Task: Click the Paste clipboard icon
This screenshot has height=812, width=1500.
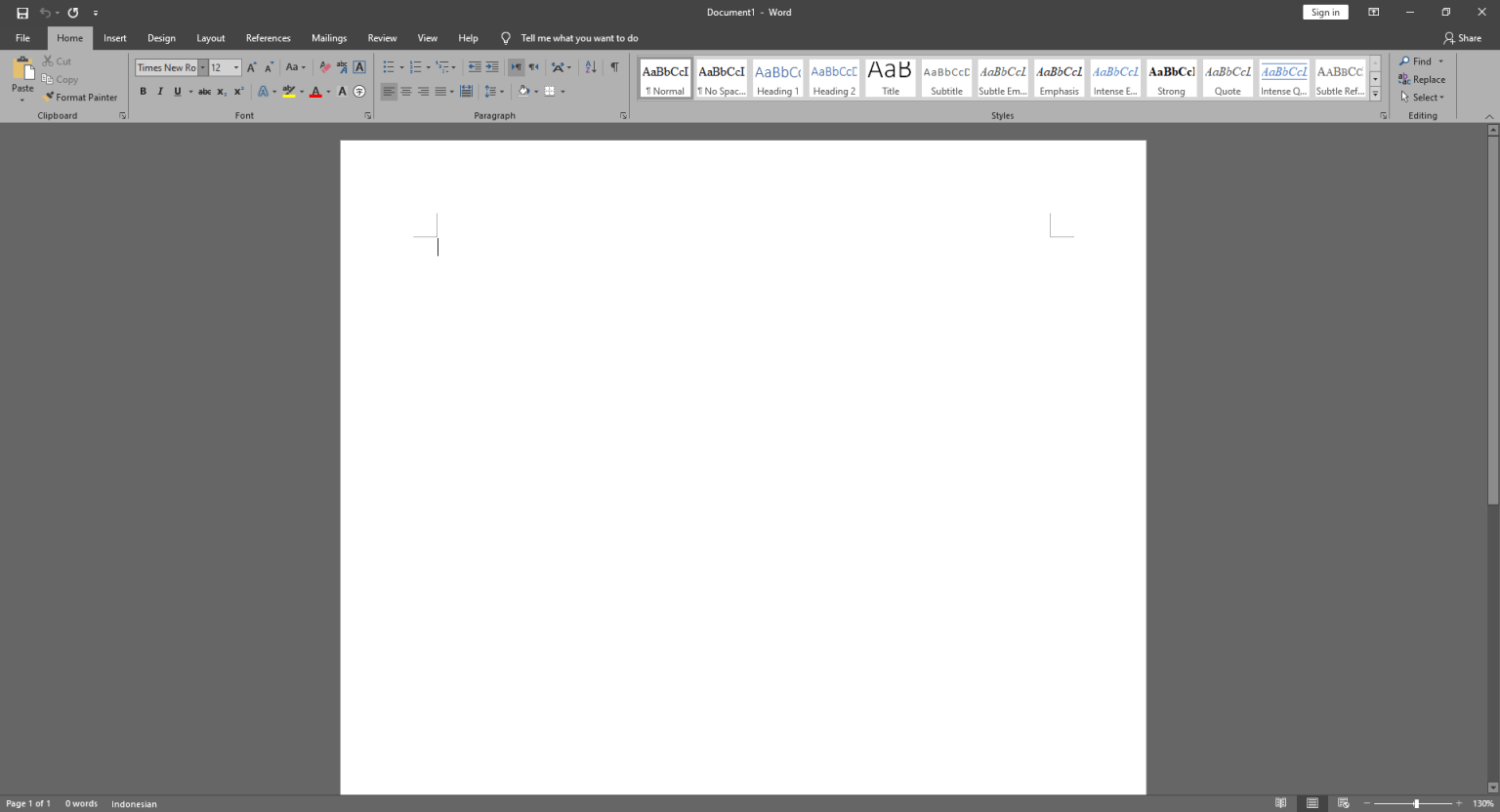Action: 22,68
